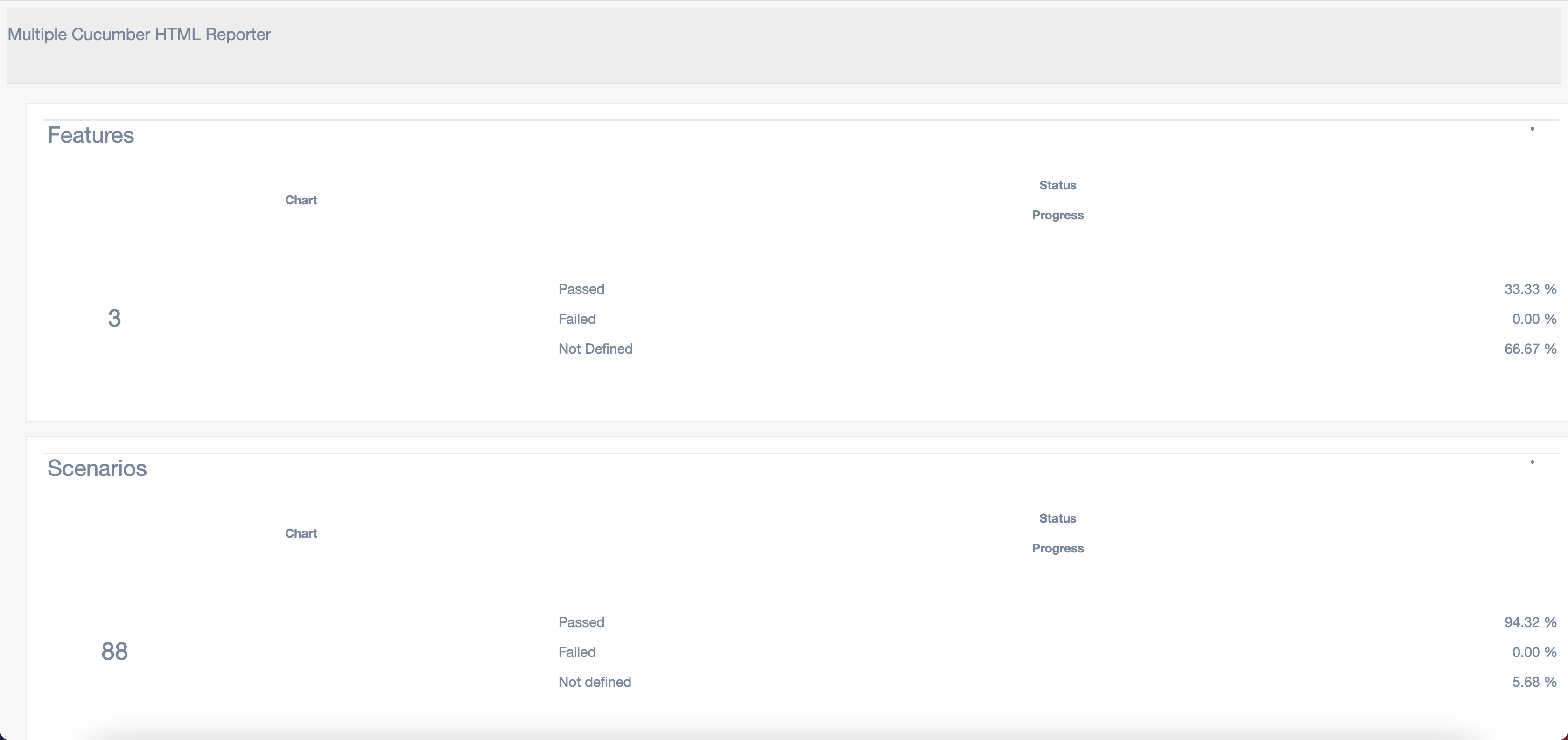Screen dimensions: 1568x740
Task: Select the Scenarios pie chart area
Action: (x=301, y=639)
